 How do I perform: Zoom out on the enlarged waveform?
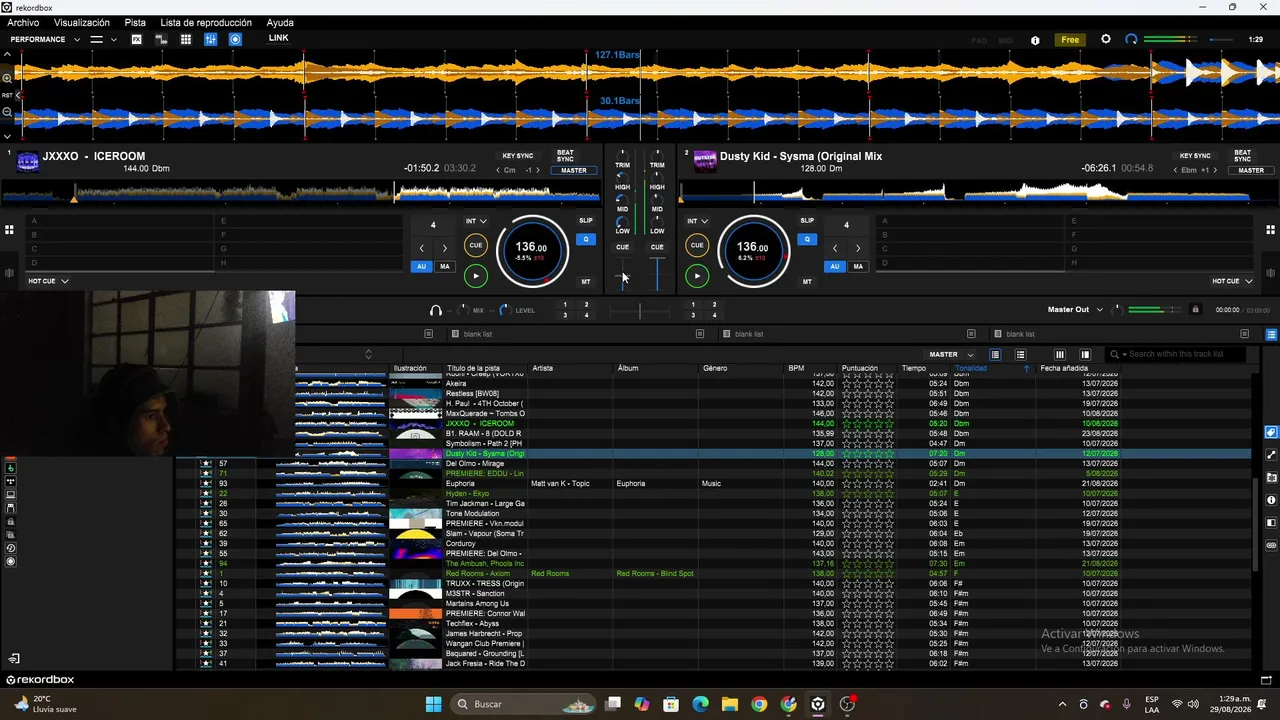[7, 112]
